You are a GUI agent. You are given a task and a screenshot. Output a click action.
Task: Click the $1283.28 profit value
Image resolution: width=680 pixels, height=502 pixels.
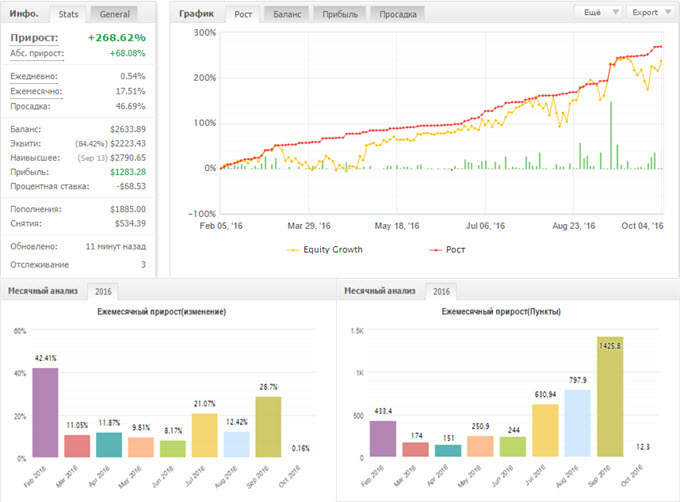point(128,172)
